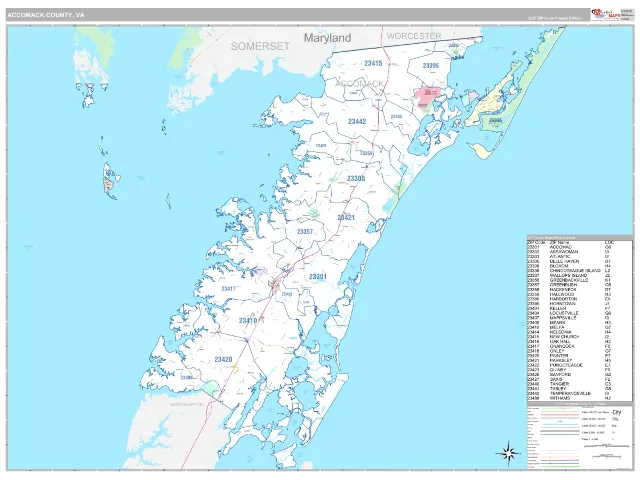
Task: Click ZIP code 23420 on the map
Action: [x=223, y=360]
